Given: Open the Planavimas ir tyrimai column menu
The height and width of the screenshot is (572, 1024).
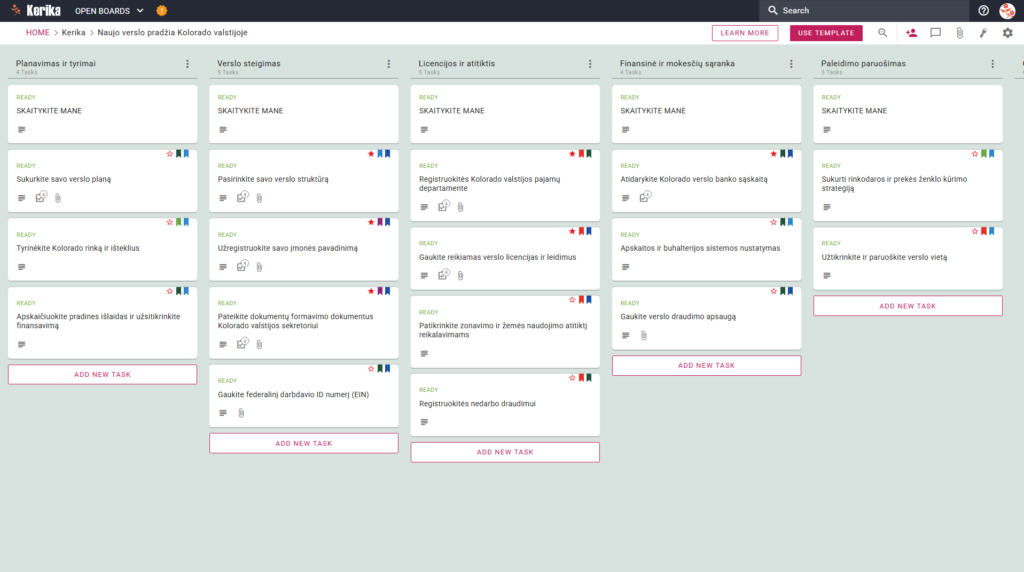Looking at the screenshot, I should coord(187,64).
